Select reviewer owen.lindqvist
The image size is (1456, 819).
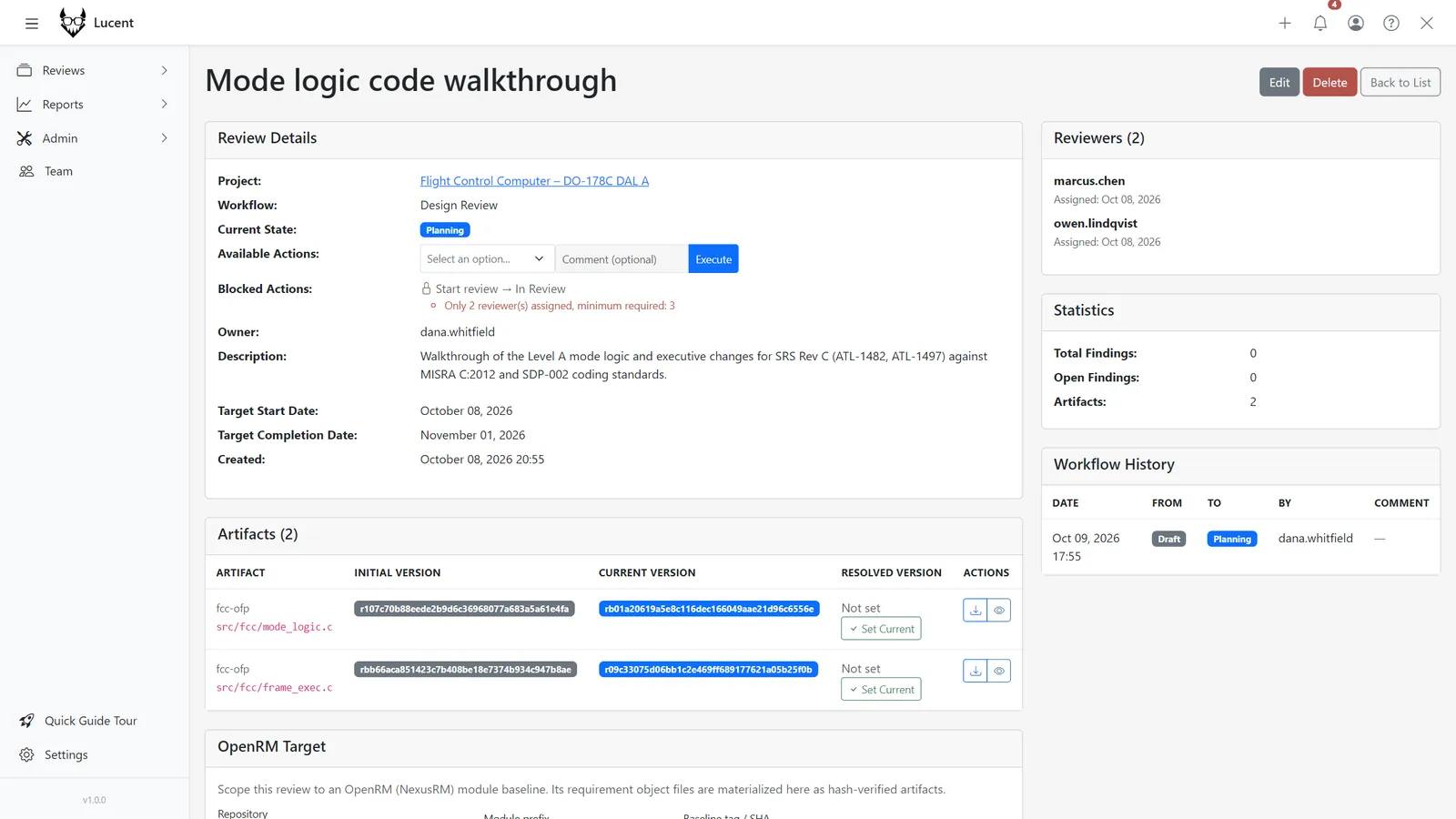1096,224
